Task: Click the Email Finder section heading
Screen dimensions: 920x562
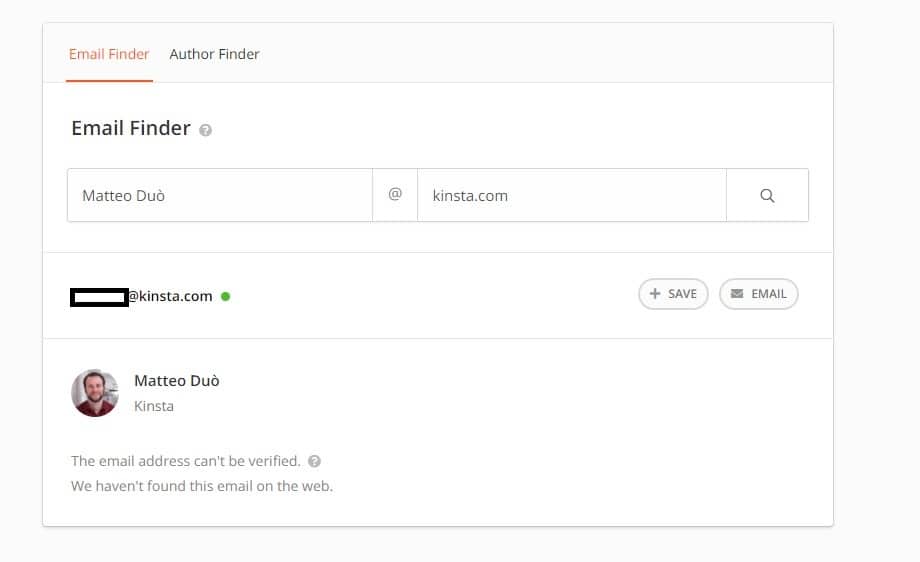Action: [x=131, y=128]
